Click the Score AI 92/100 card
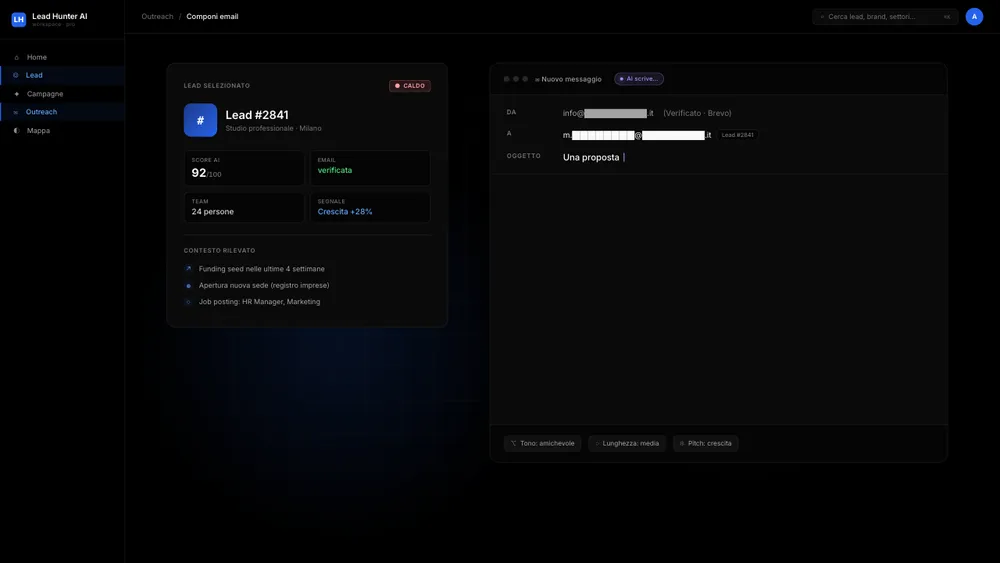The image size is (1000, 563). (x=244, y=168)
